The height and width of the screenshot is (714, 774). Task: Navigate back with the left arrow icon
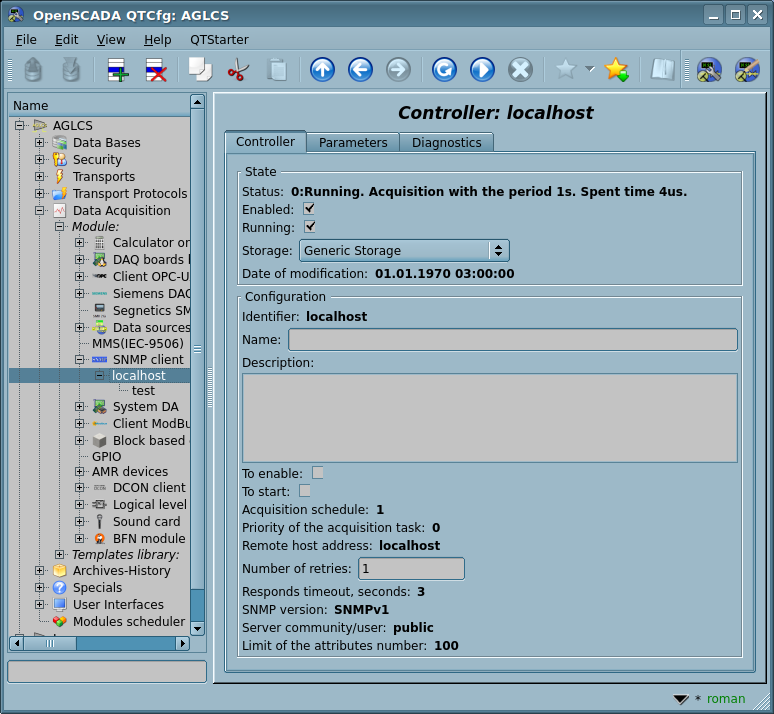pyautogui.click(x=360, y=70)
